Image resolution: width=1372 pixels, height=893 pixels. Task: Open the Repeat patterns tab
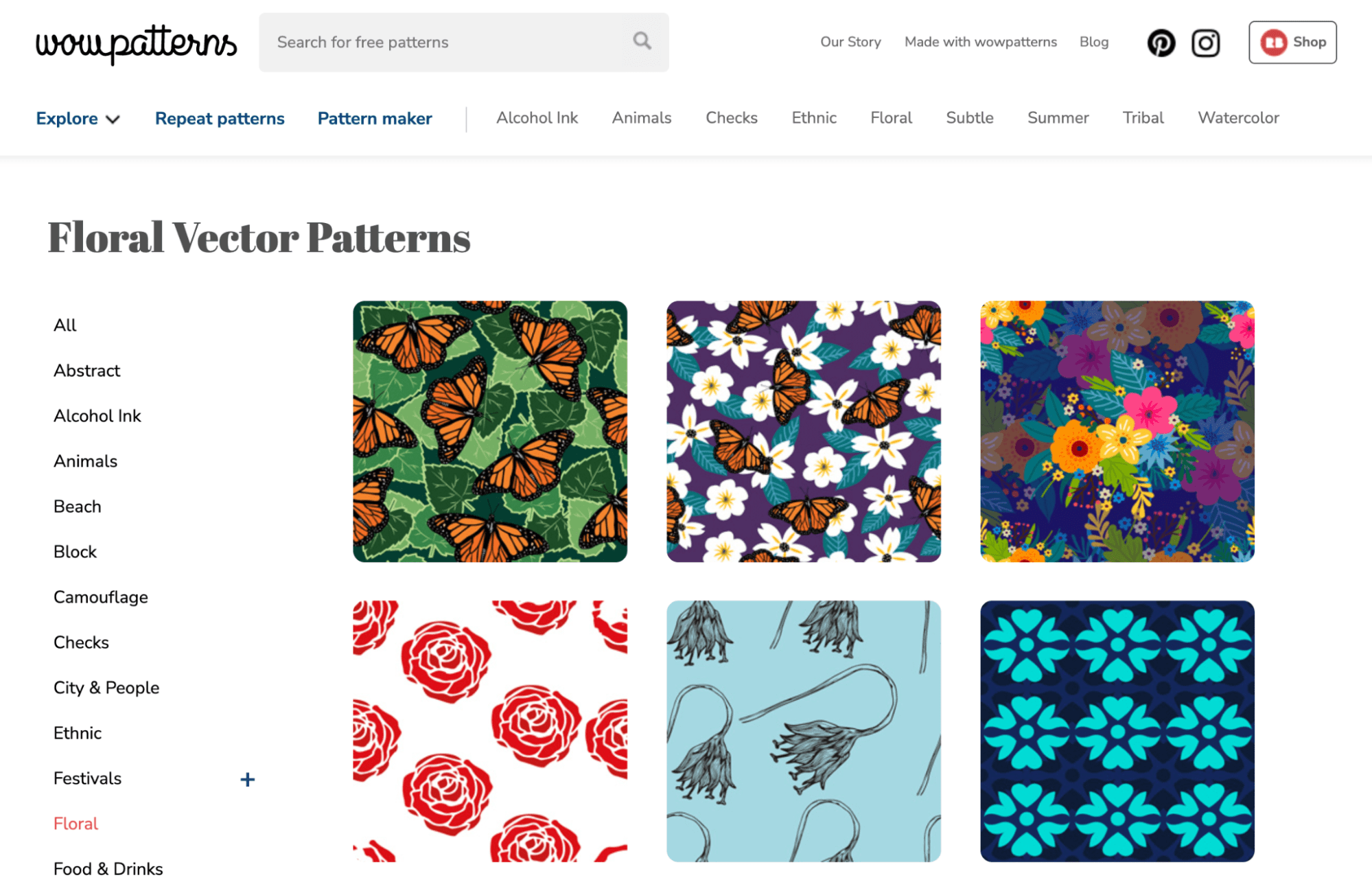click(x=220, y=119)
